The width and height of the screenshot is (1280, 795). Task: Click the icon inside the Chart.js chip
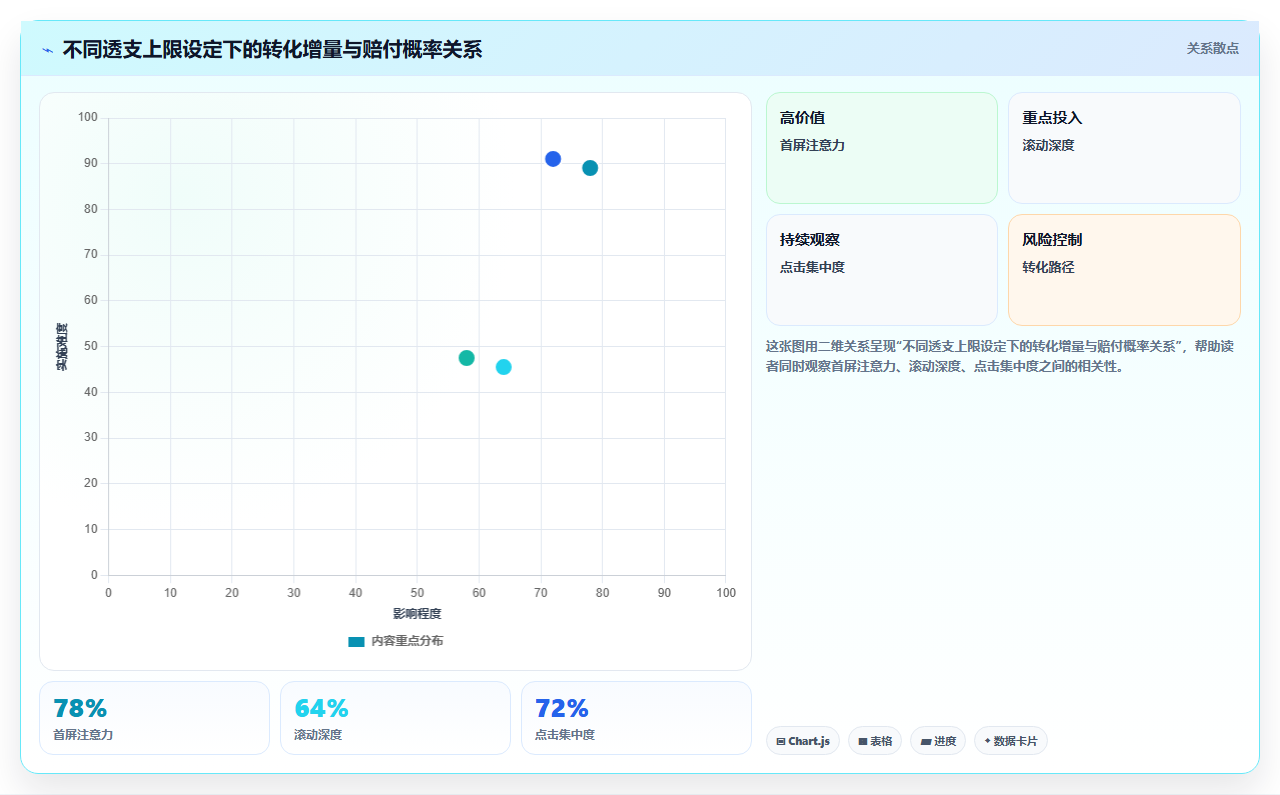coord(781,742)
